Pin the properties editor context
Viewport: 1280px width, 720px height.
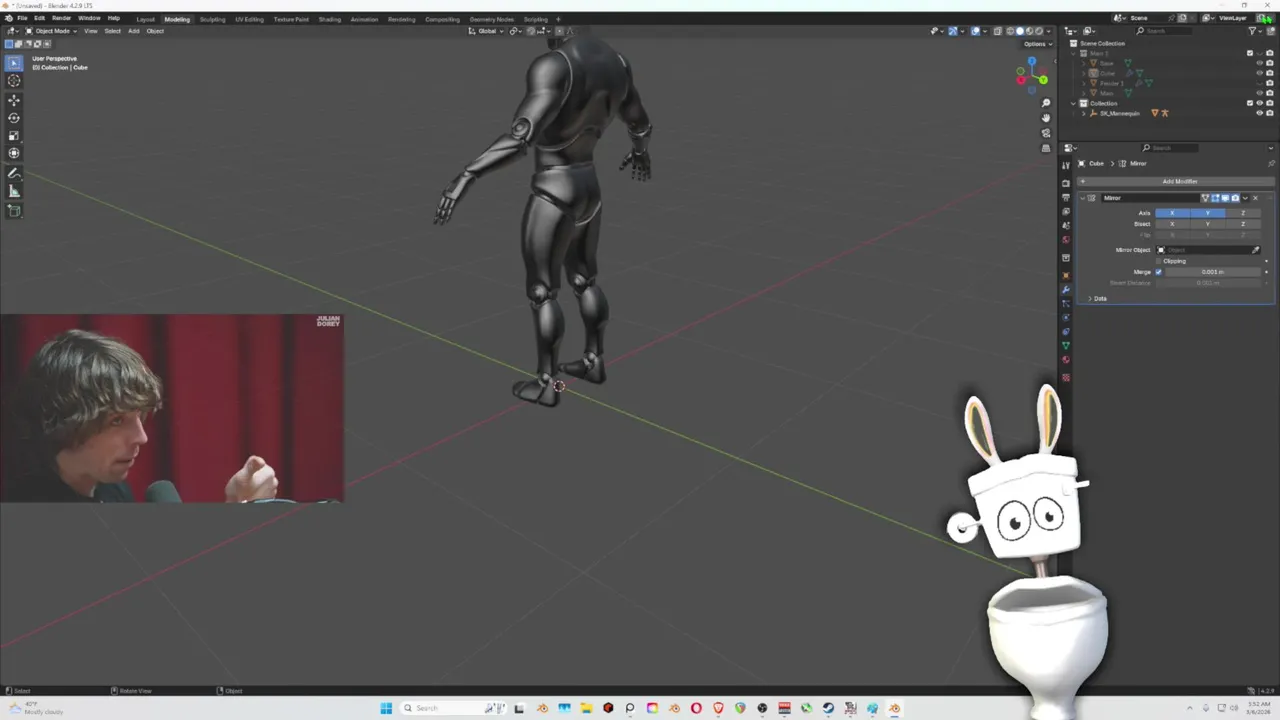click(1271, 163)
